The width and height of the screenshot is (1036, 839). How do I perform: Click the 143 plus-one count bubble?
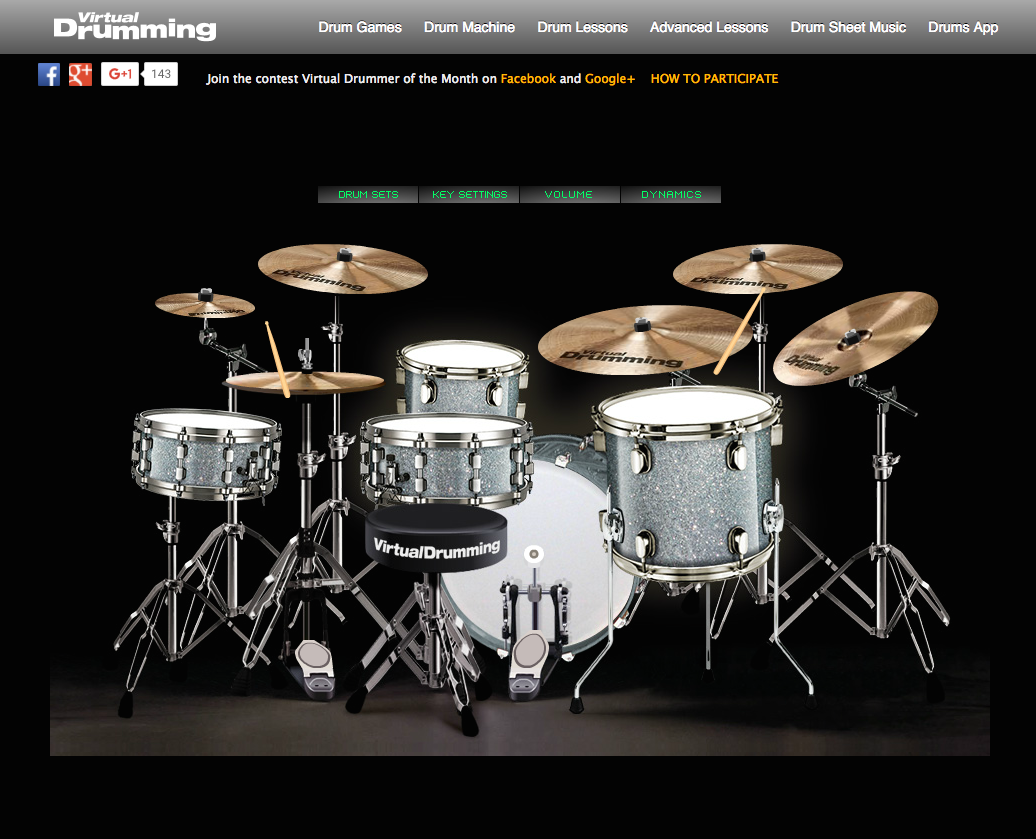click(x=161, y=74)
